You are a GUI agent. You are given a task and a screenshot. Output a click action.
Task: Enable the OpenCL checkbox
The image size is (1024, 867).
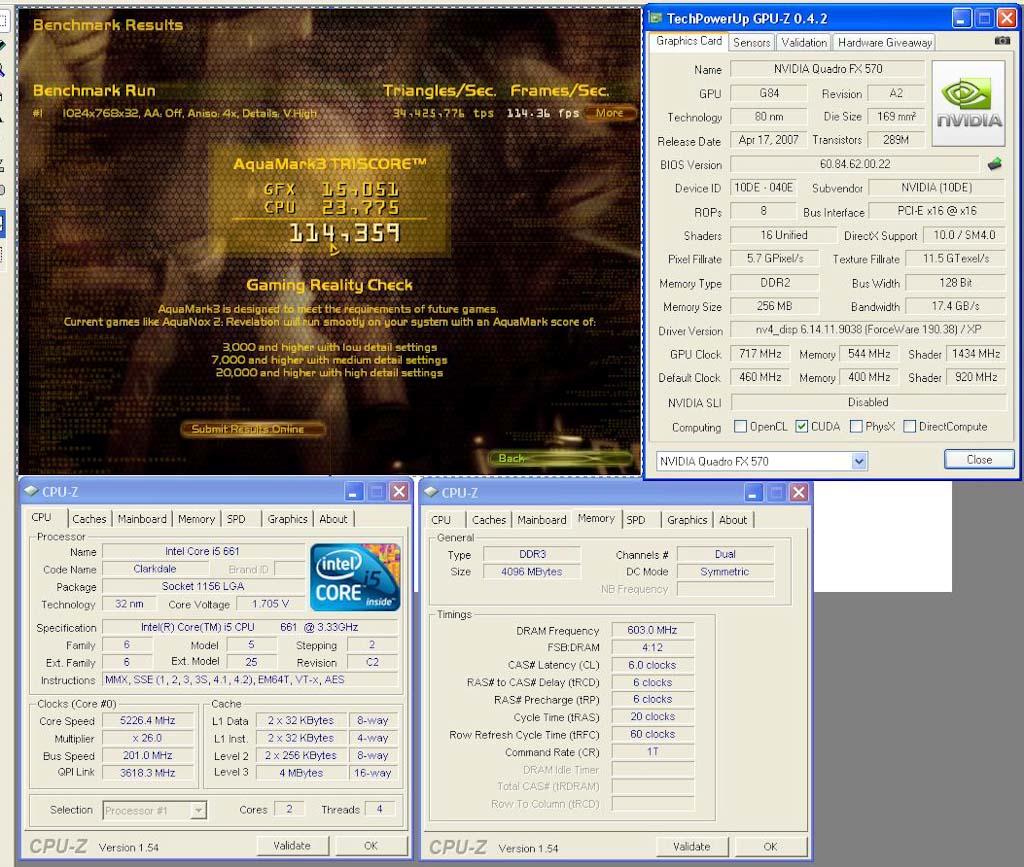[x=740, y=426]
